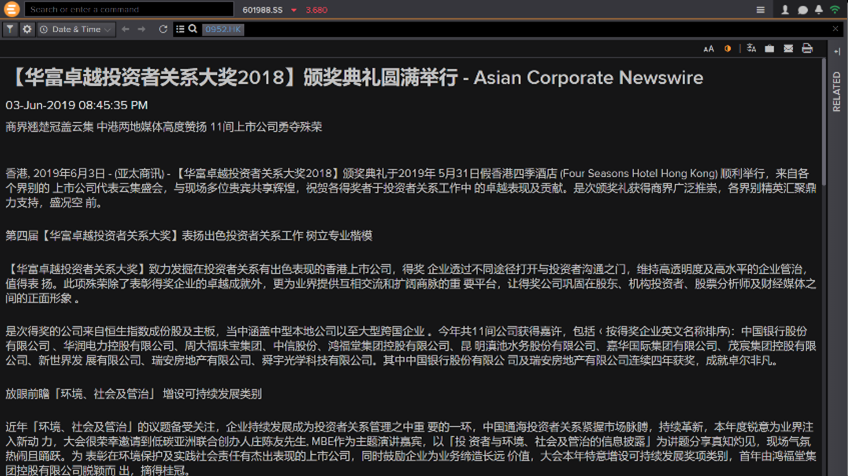Open the RELATED side tab

[837, 92]
